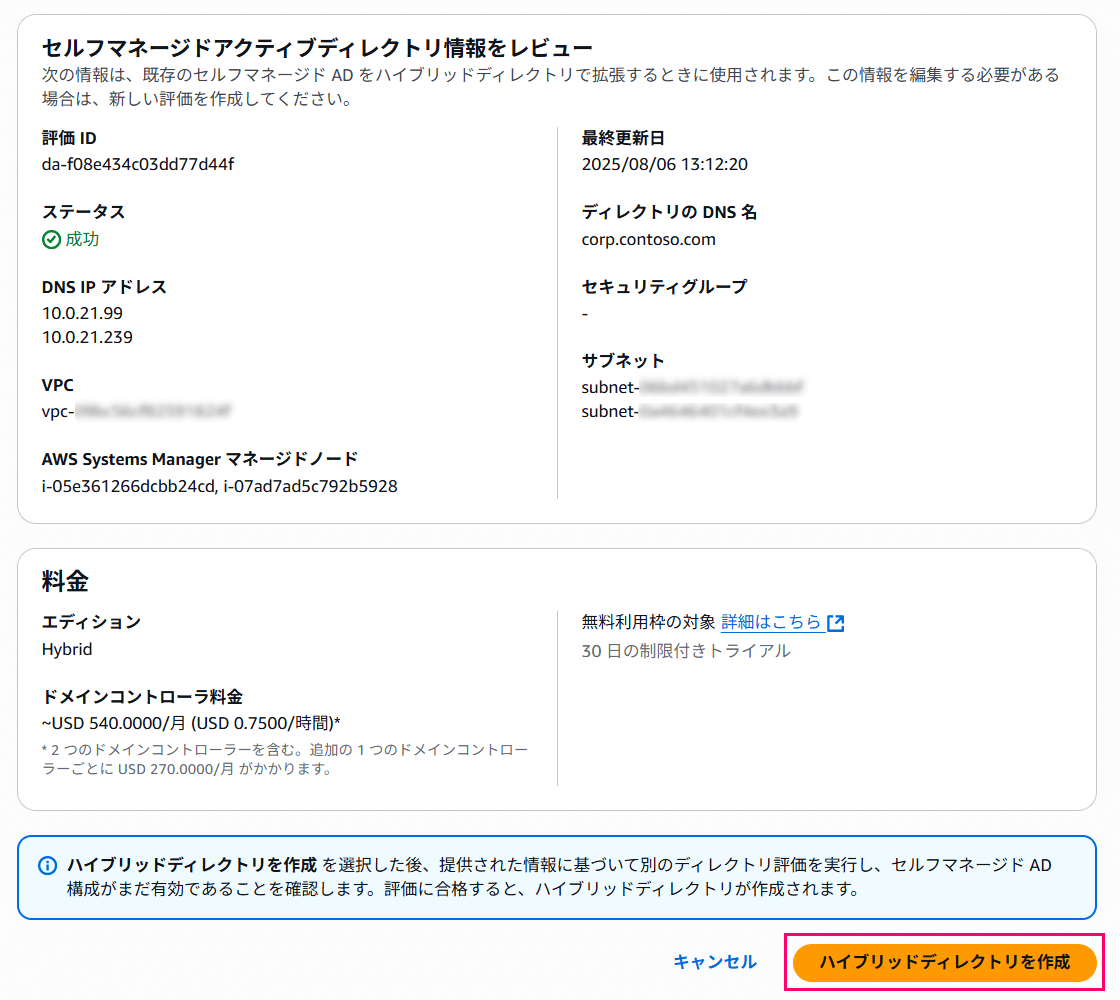Click the first subnet- value
The height and width of the screenshot is (1000, 1120).
tap(692, 387)
